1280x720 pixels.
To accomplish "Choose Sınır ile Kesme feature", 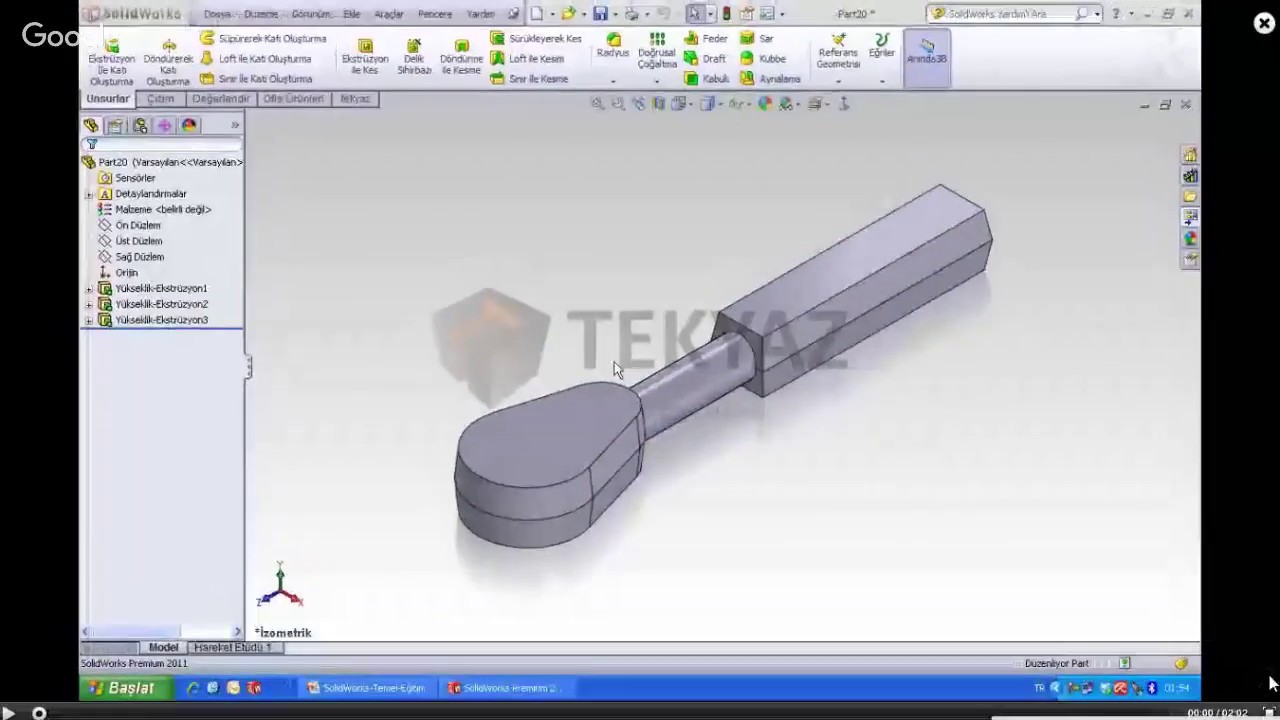I will point(529,79).
